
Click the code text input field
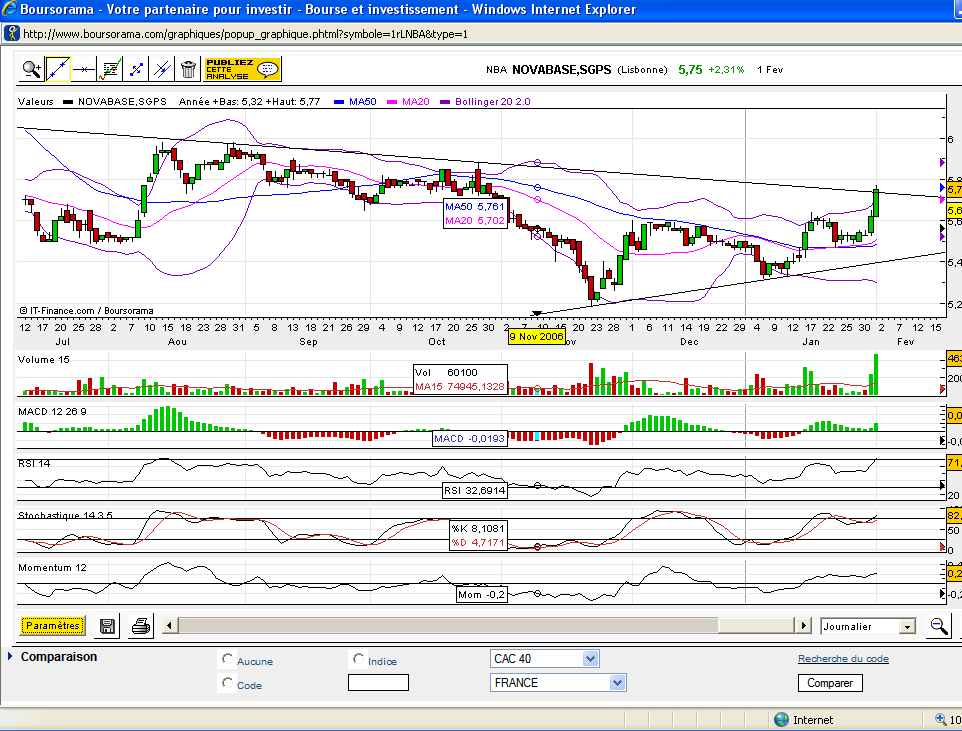coord(378,683)
